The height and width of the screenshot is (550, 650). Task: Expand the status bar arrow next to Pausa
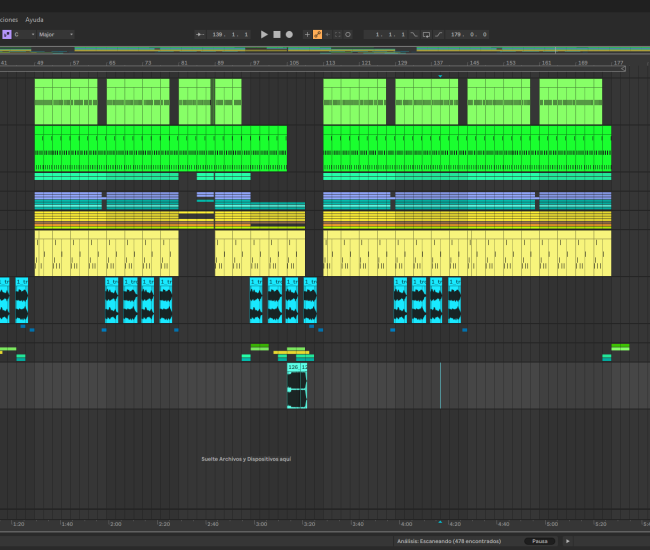coord(568,541)
